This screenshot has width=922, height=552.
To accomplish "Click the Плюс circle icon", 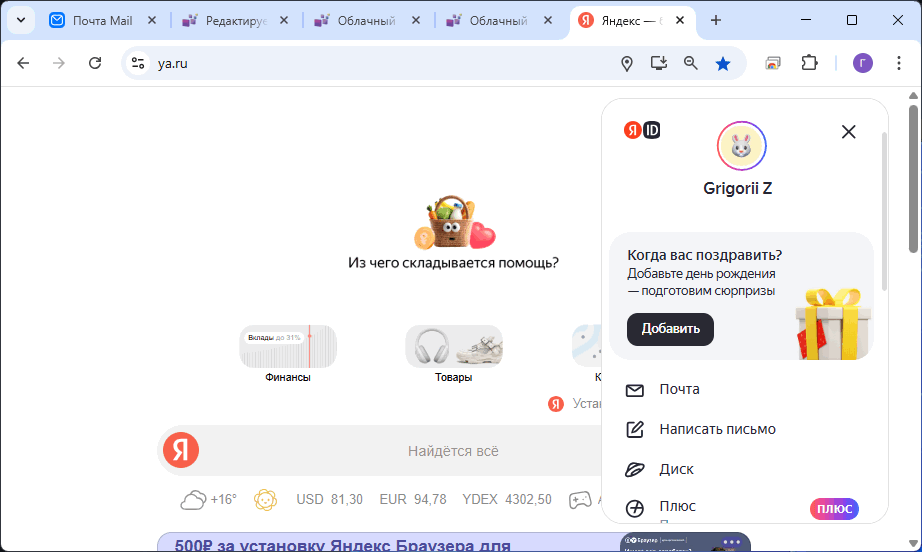I will tap(634, 508).
